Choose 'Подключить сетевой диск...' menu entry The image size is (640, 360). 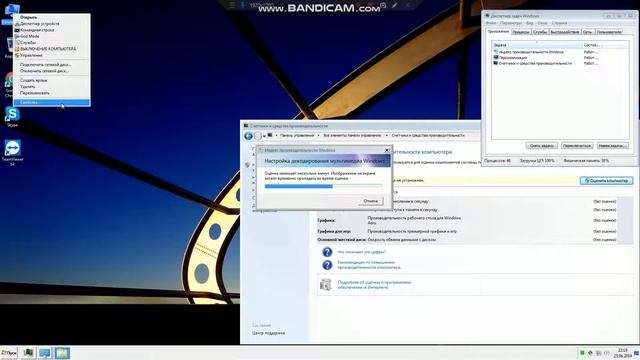(45, 64)
